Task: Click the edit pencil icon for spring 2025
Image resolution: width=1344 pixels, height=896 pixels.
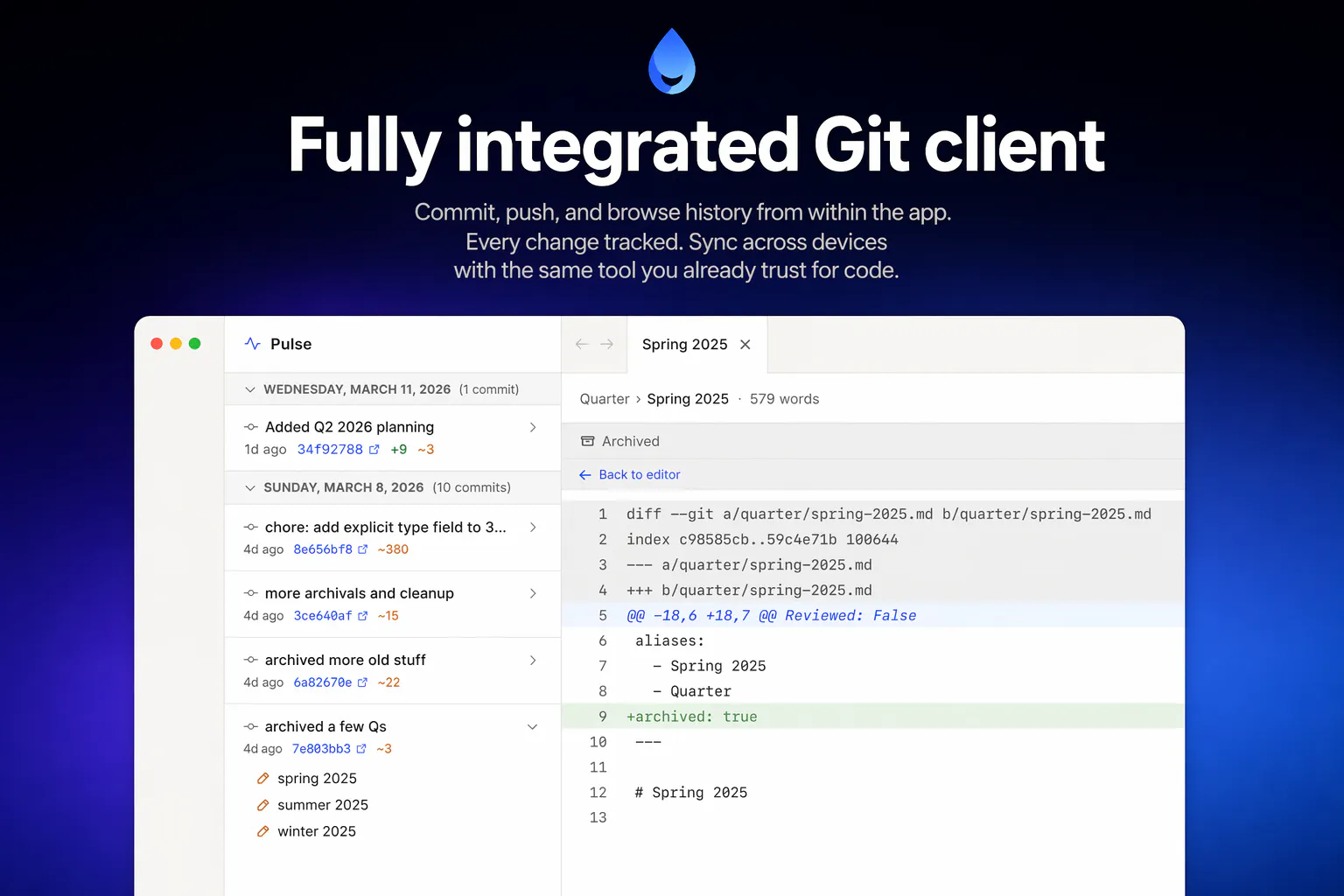Action: 262,779
